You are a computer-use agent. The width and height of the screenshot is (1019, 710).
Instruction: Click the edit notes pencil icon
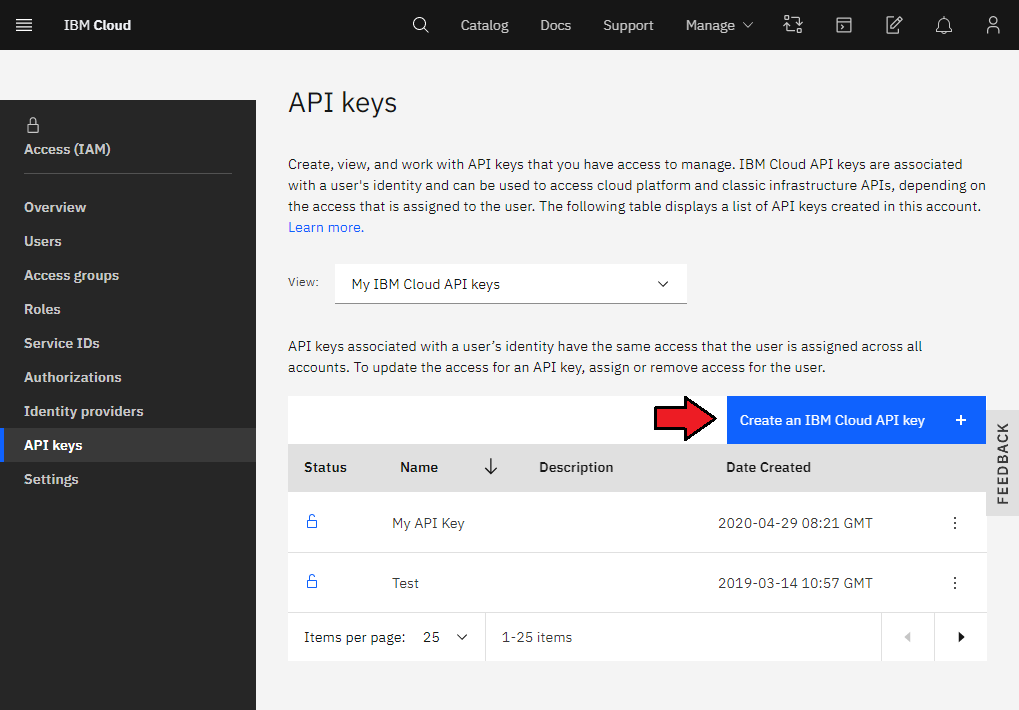click(894, 25)
